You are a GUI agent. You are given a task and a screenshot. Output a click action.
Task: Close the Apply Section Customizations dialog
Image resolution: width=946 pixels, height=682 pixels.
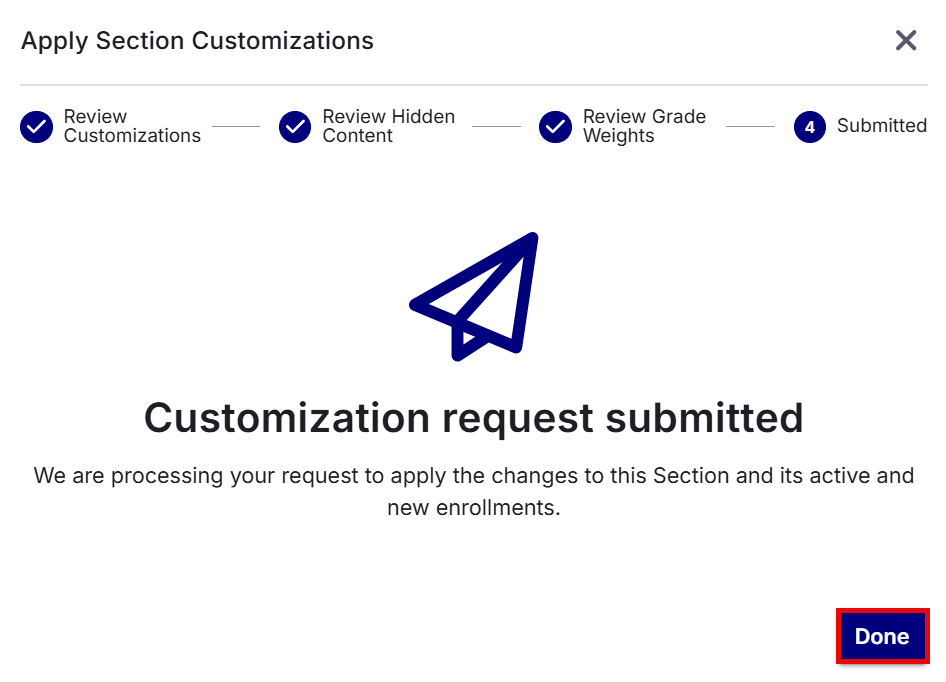point(906,40)
